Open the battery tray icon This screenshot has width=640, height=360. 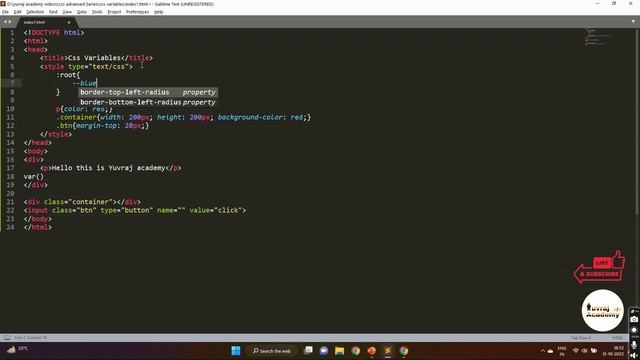tap(594, 351)
